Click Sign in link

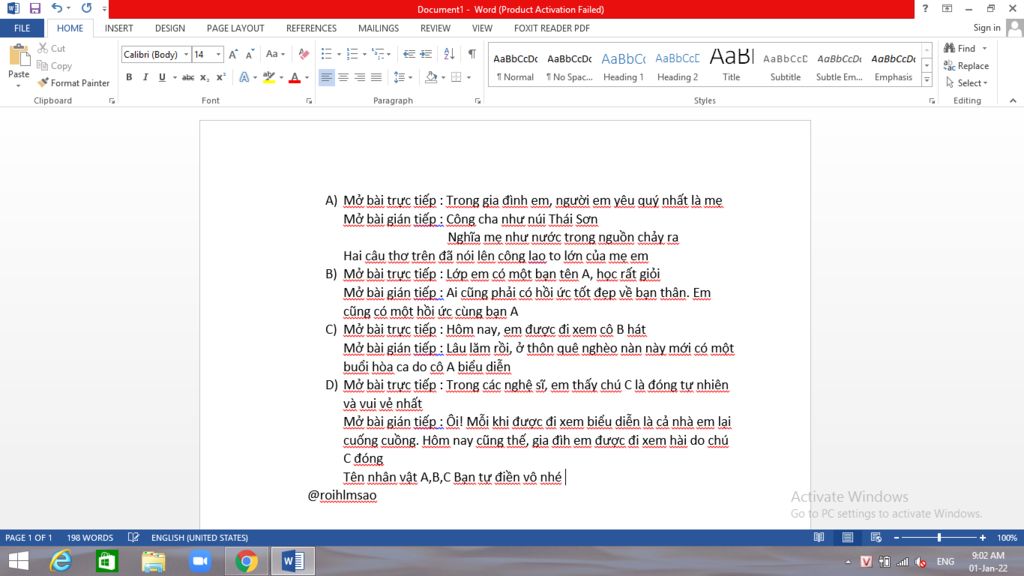[986, 27]
